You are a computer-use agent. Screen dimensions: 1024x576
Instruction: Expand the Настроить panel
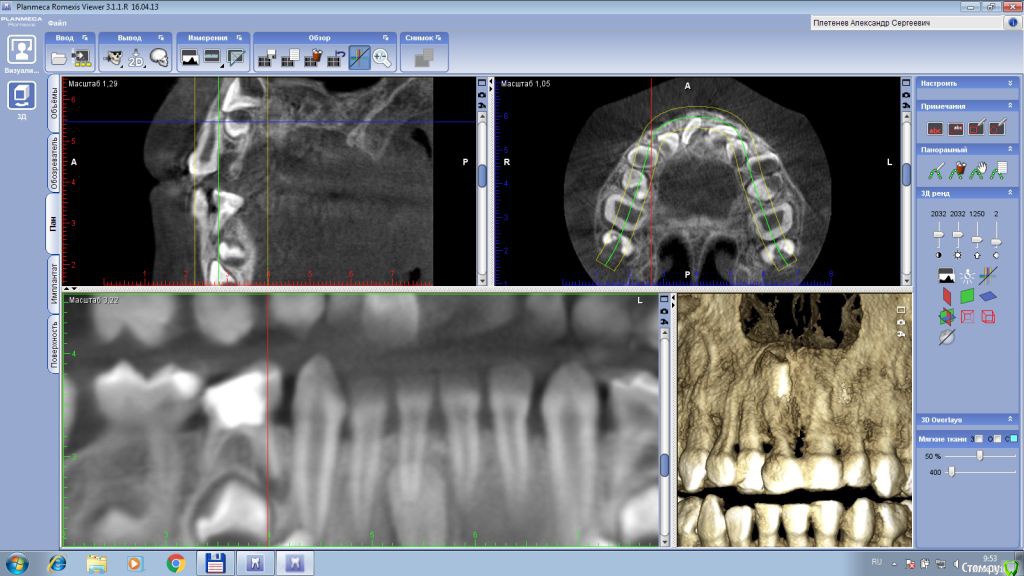pyautogui.click(x=1012, y=83)
